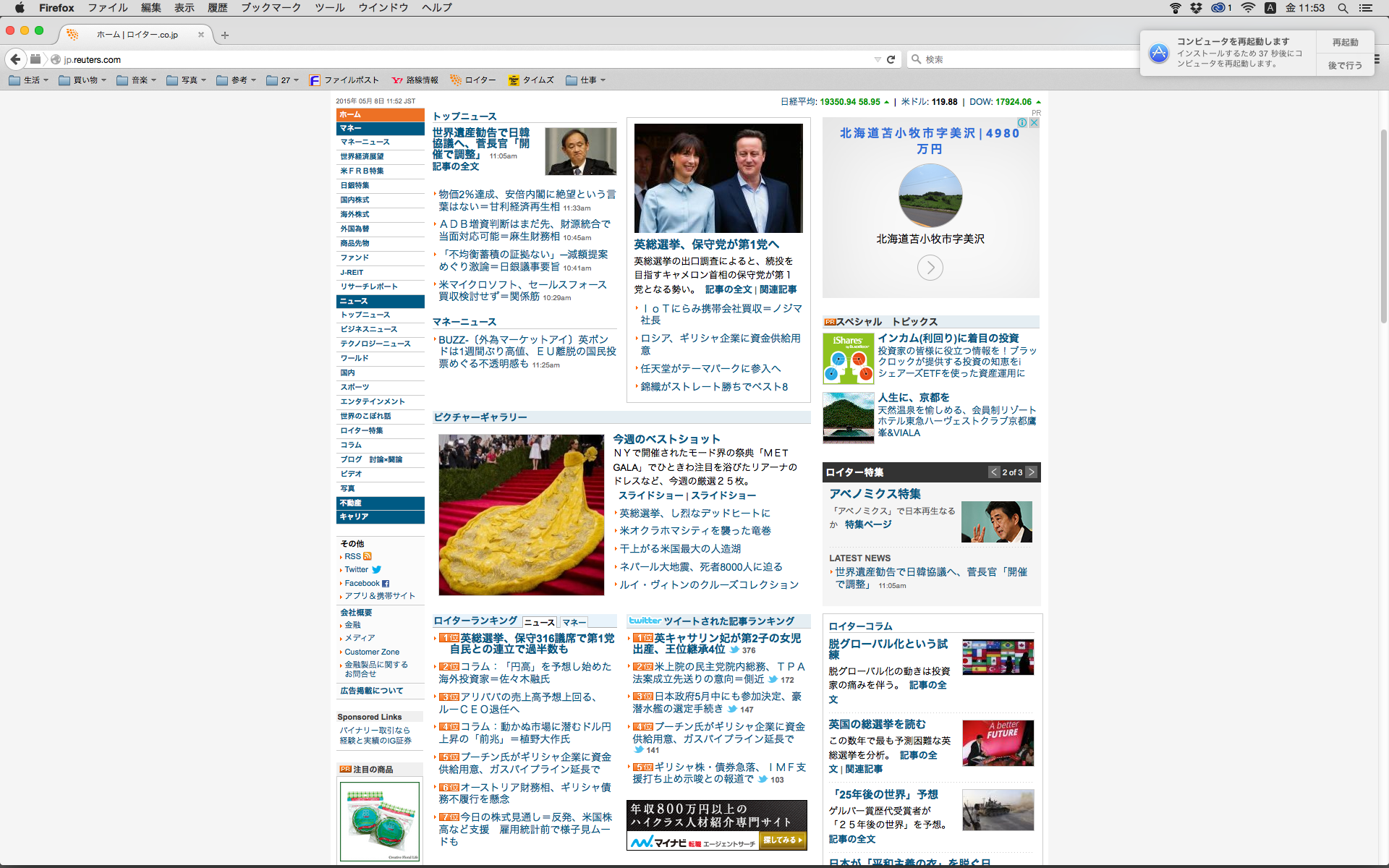
Task: Click the ad's circular next arrow
Action: pos(930,268)
